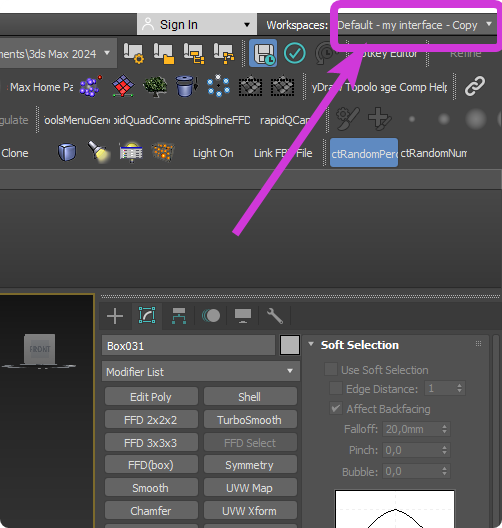Select the medium soft brush dot

click(x=444, y=119)
